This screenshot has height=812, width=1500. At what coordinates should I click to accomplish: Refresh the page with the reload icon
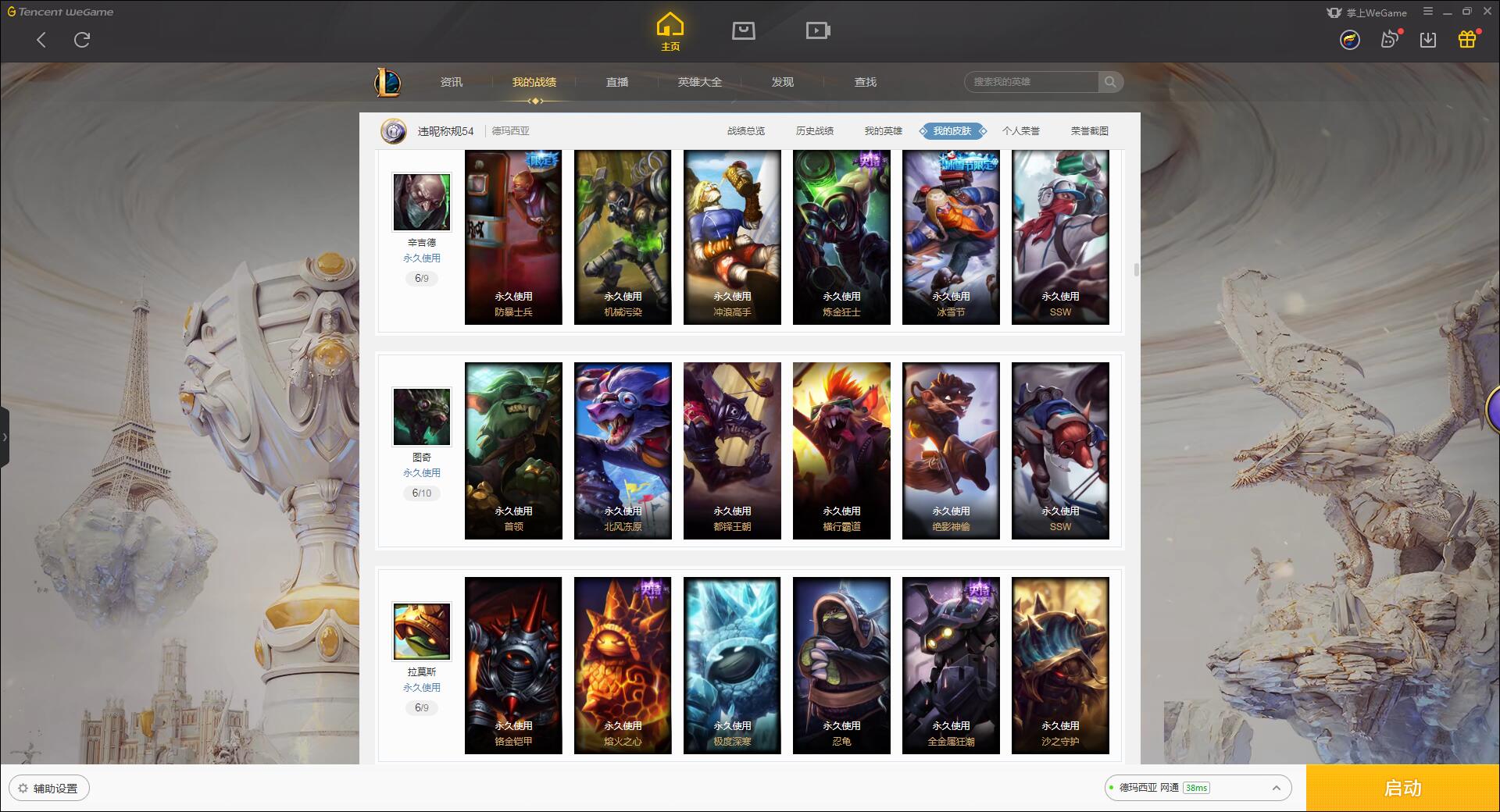82,40
